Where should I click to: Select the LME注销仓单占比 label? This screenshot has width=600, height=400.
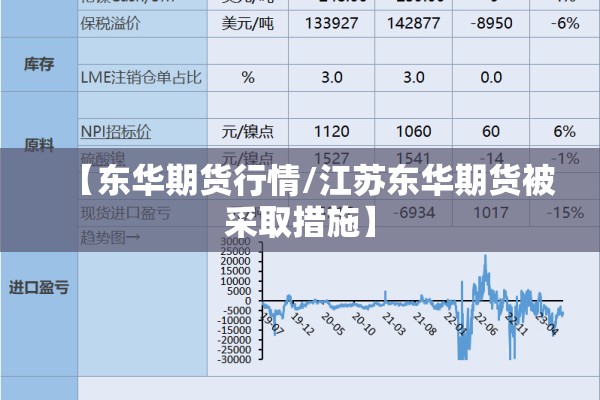point(141,78)
